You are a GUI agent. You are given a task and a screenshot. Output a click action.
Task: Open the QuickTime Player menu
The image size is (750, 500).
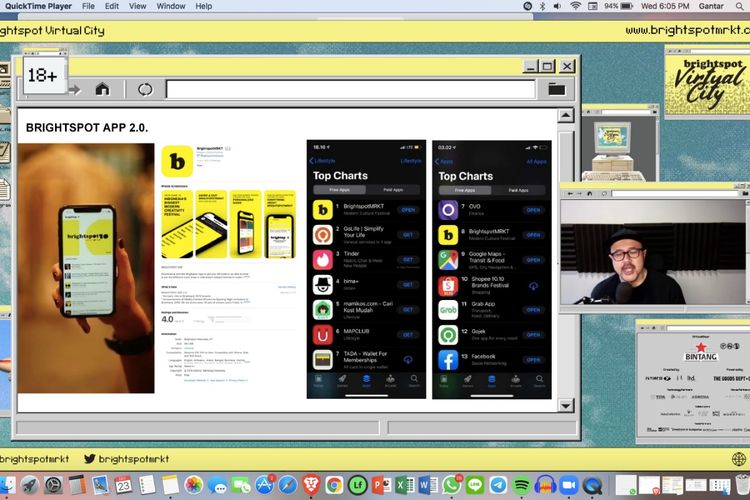[38, 6]
